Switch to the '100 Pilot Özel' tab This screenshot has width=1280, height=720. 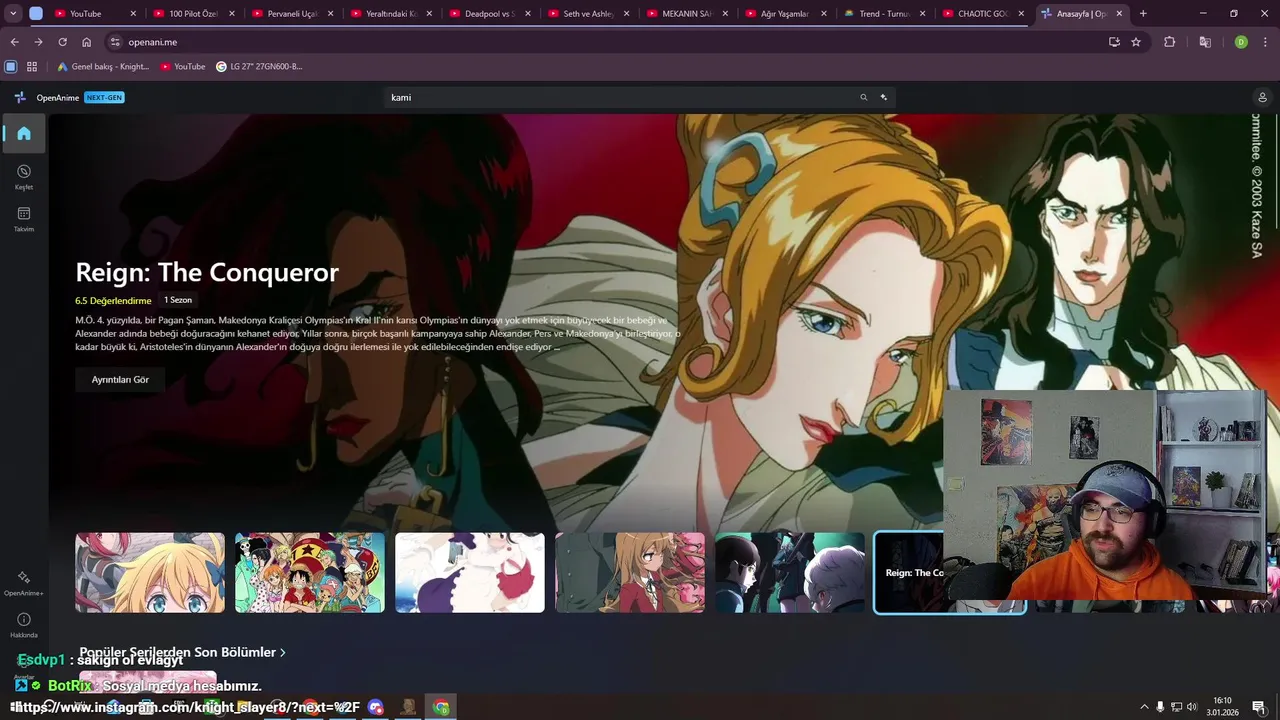click(x=193, y=14)
